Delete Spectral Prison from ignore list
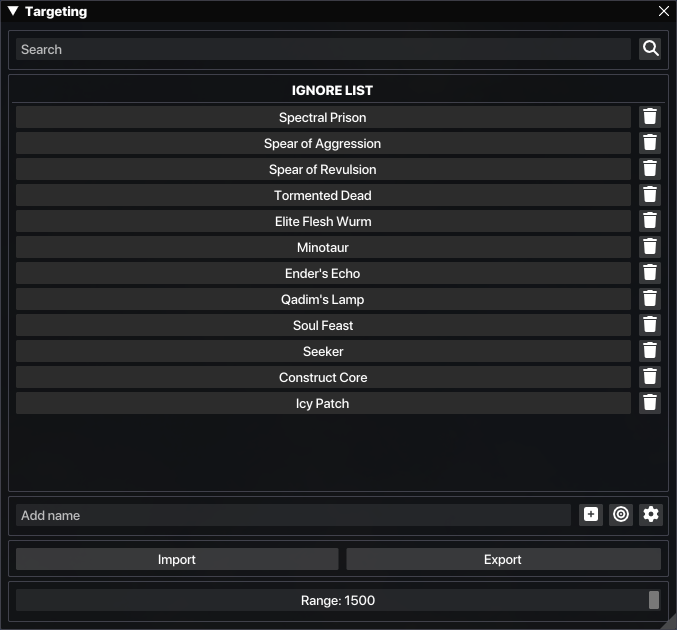 click(650, 117)
